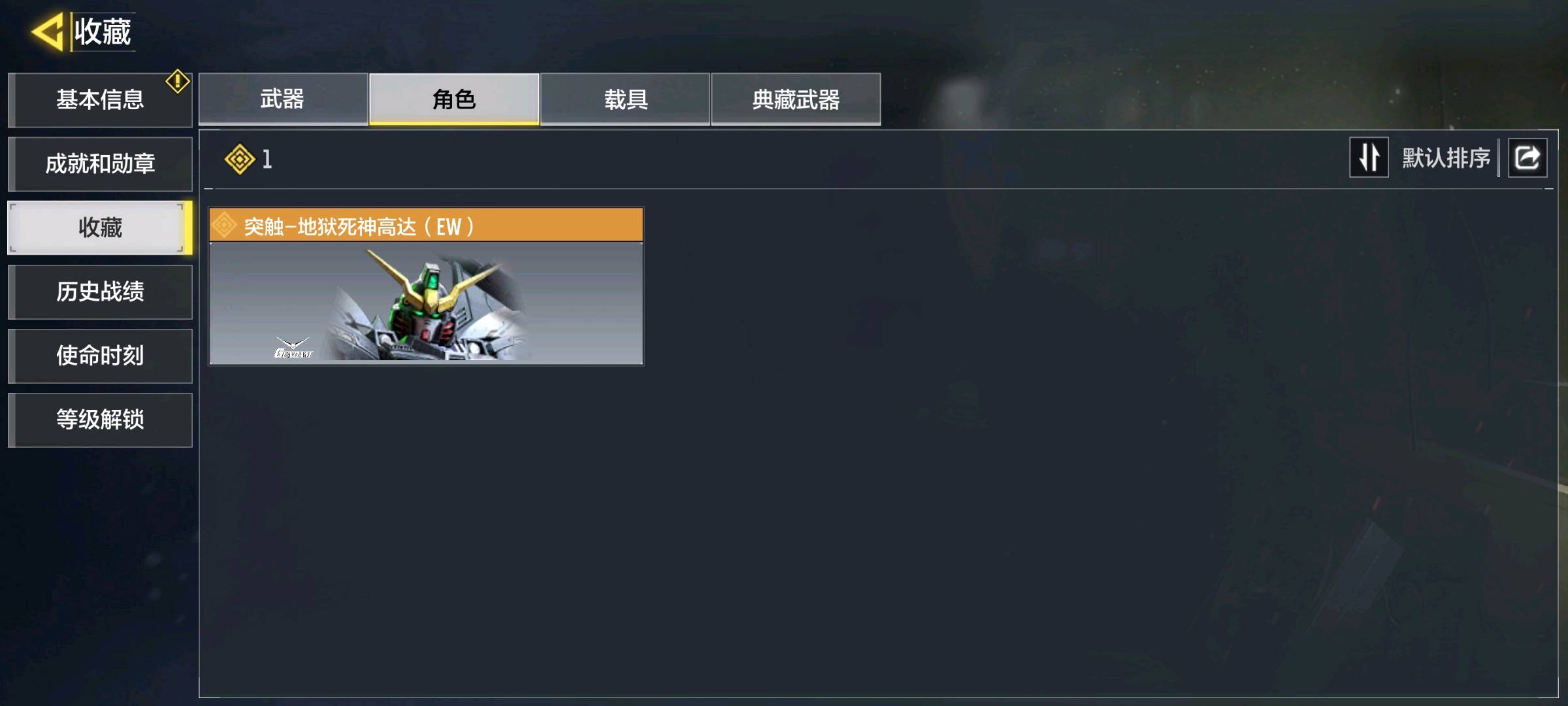The height and width of the screenshot is (706, 1568).
Task: Toggle the sort order arrows icon
Action: coord(1369,158)
